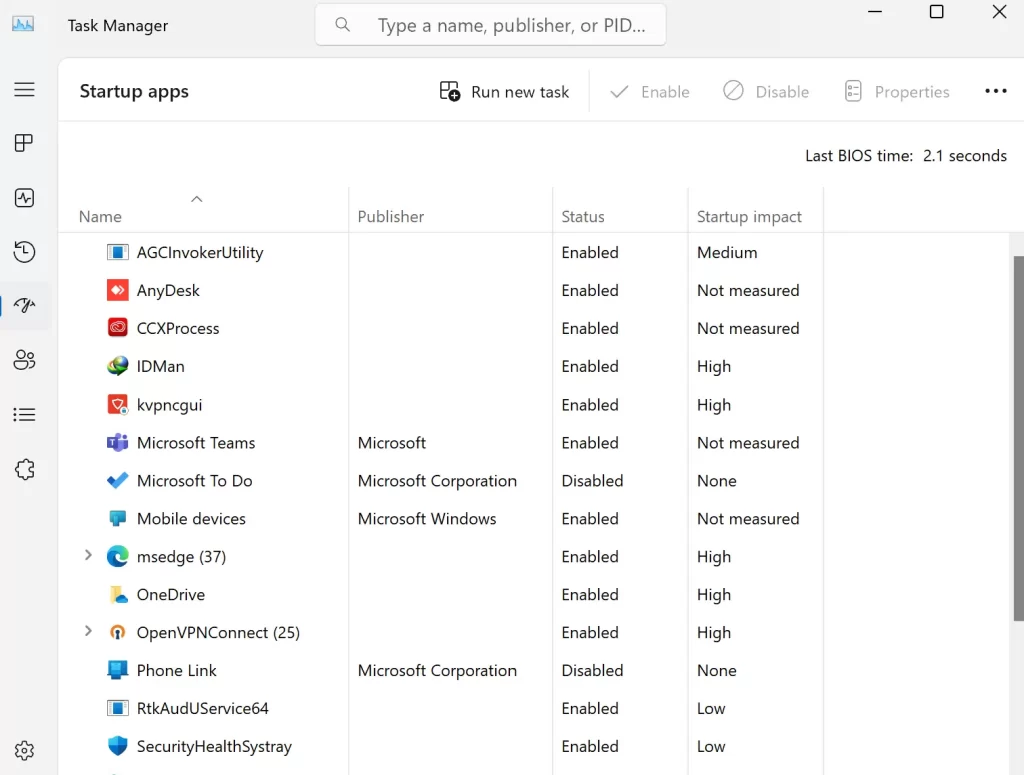Click the OpenVPNConnect icon
The height and width of the screenshot is (775, 1024).
[118, 632]
